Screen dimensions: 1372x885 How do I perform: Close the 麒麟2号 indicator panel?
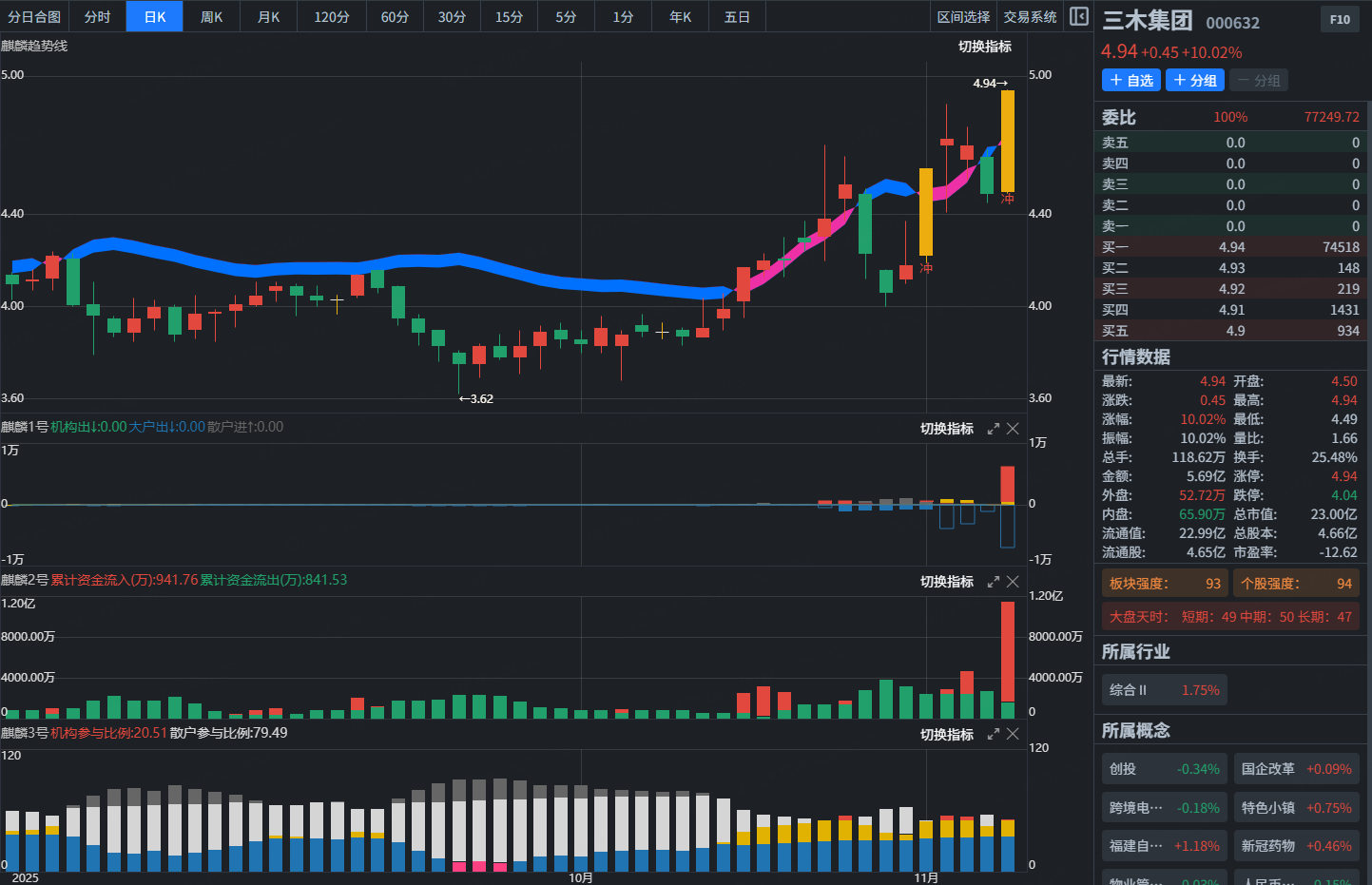pyautogui.click(x=1013, y=582)
